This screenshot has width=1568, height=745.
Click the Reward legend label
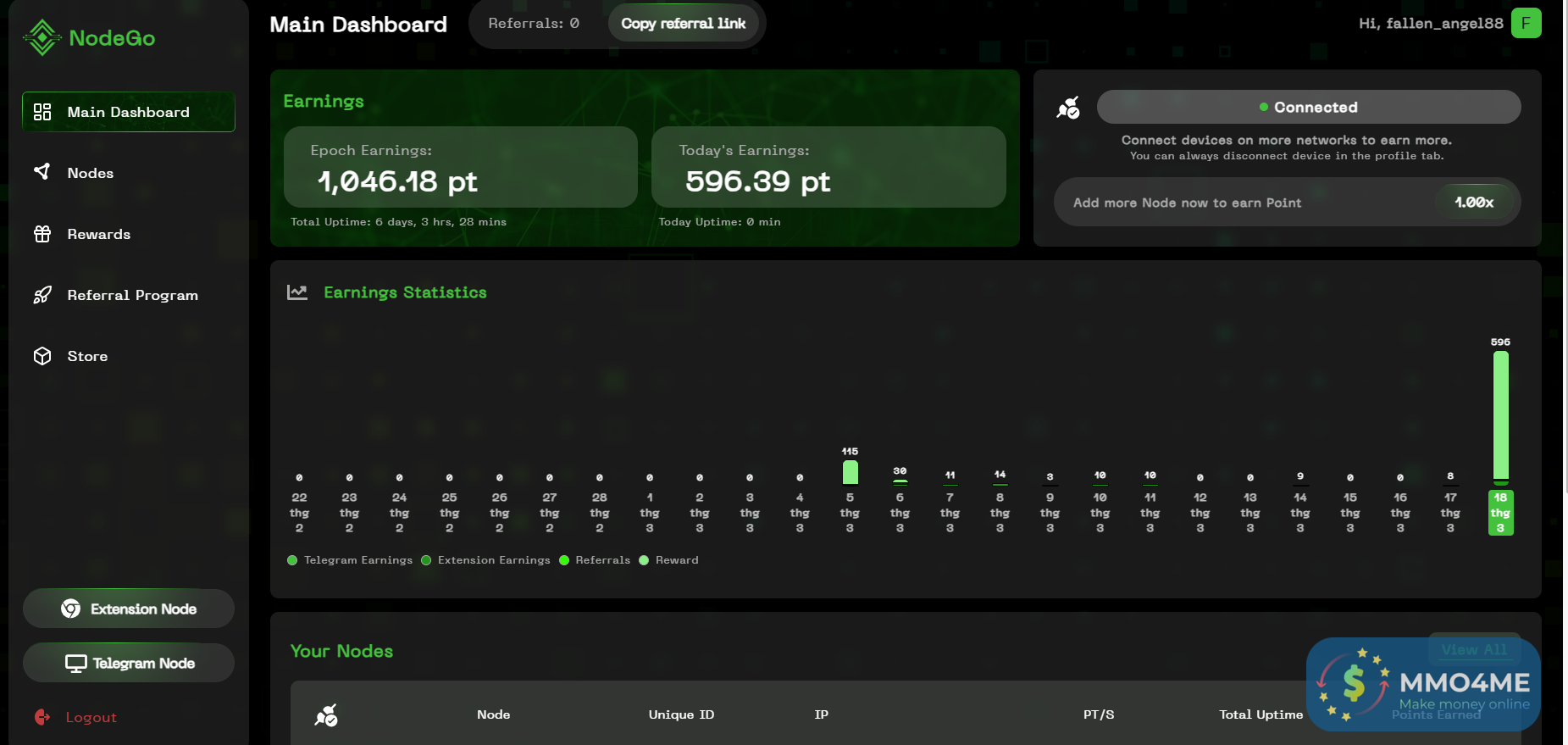pyautogui.click(x=677, y=560)
